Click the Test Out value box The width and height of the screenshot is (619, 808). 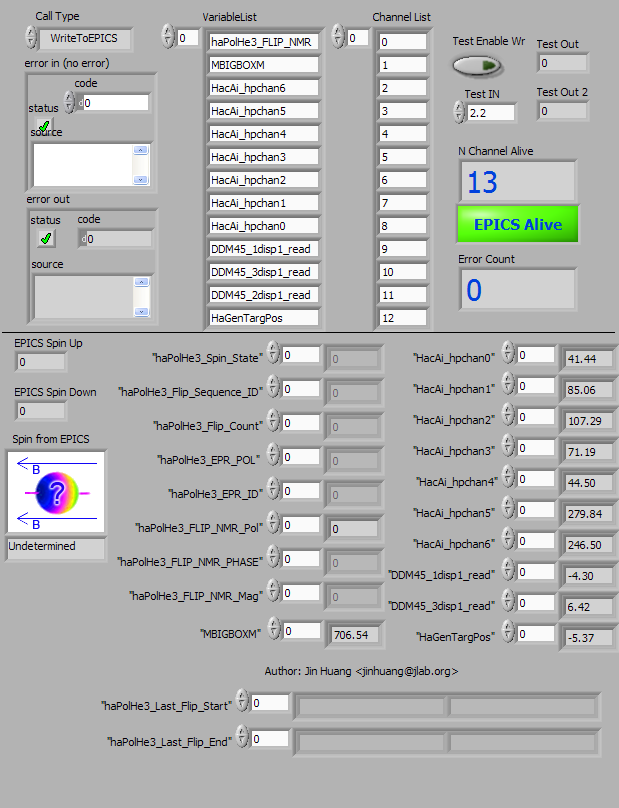coord(562,63)
